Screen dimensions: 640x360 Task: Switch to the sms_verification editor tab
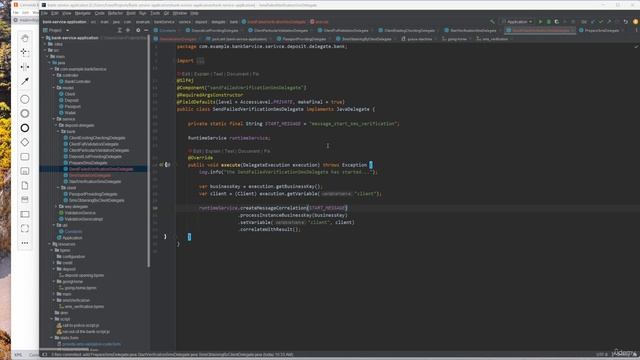[492, 39]
